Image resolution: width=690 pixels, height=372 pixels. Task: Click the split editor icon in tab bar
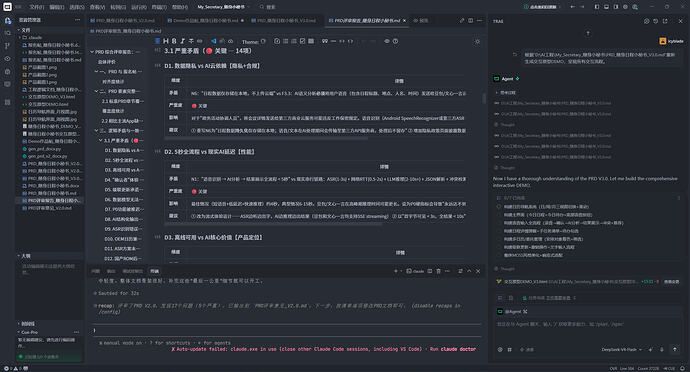click(x=470, y=21)
